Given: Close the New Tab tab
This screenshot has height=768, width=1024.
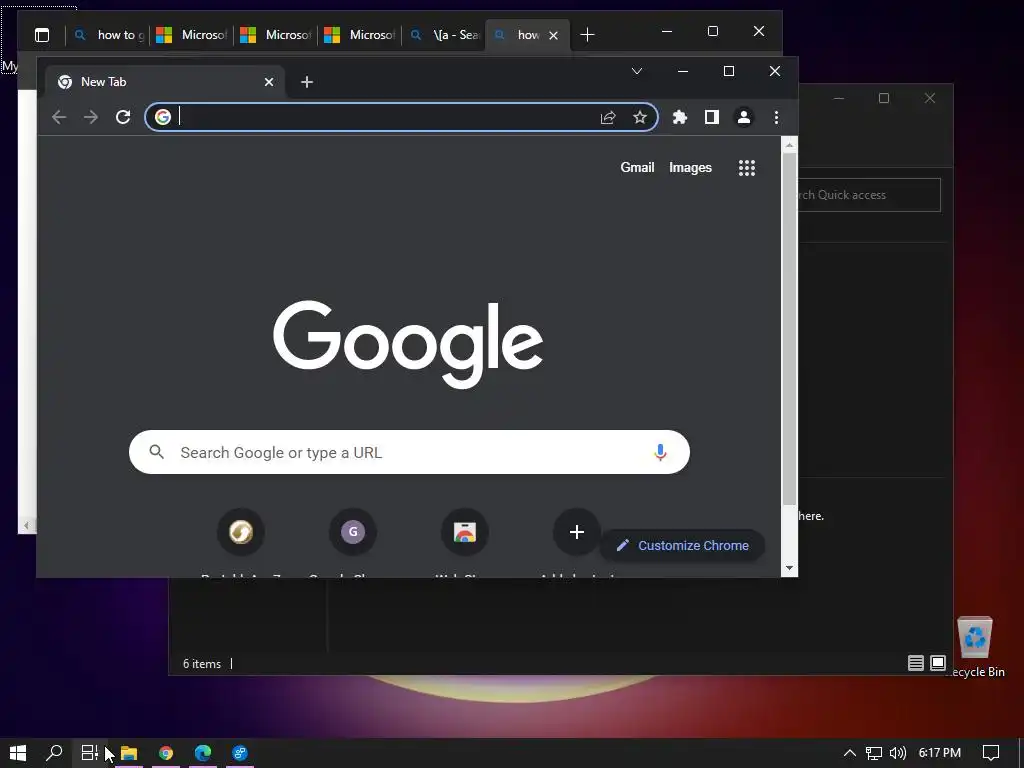Looking at the screenshot, I should 268,82.
